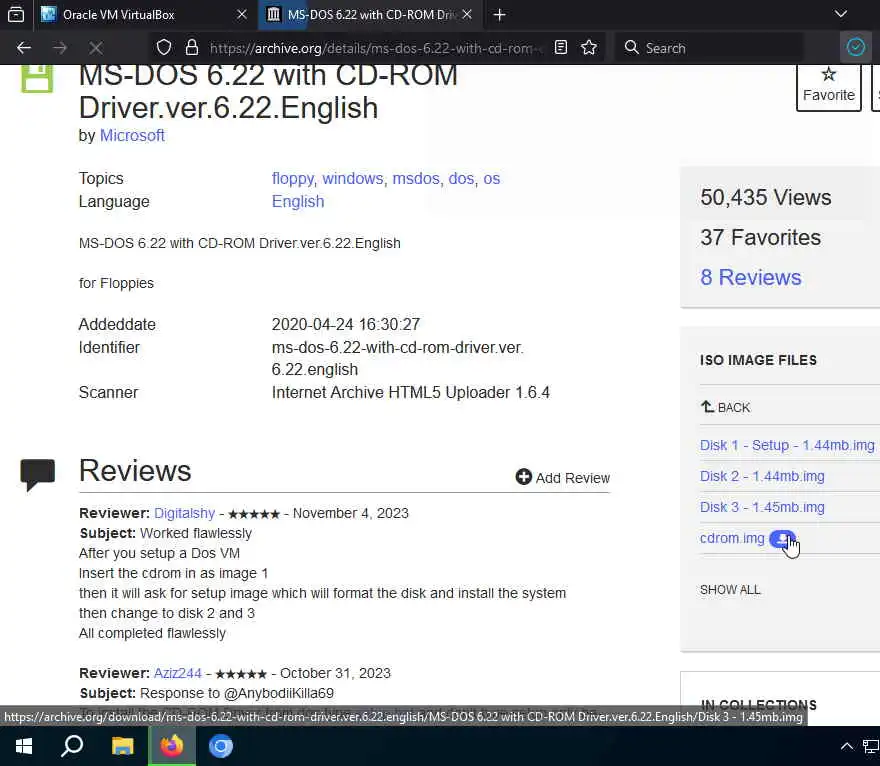The height and width of the screenshot is (766, 880).
Task: Click the padlock site security icon
Action: pos(192,48)
